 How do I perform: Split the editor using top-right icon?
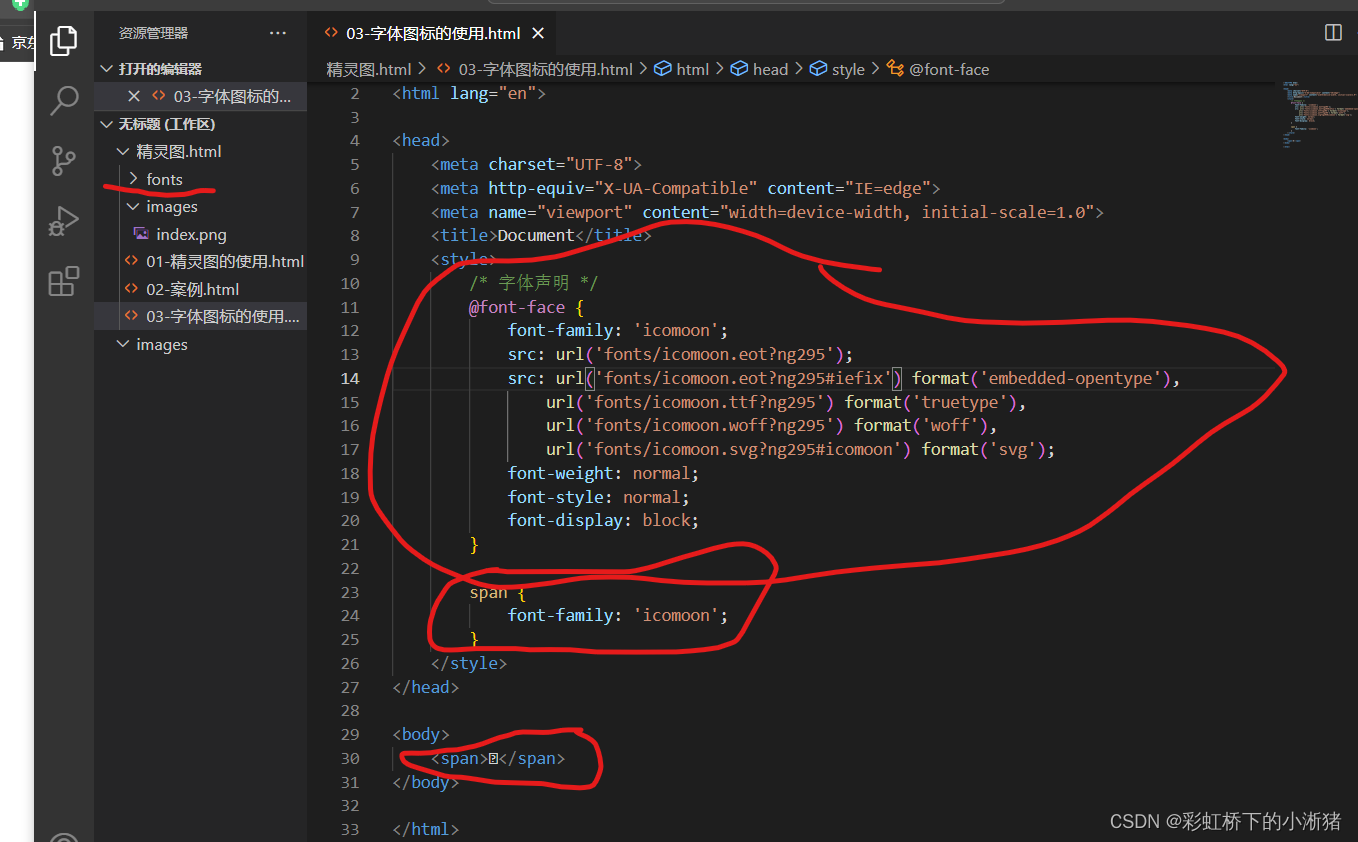pyautogui.click(x=1333, y=32)
